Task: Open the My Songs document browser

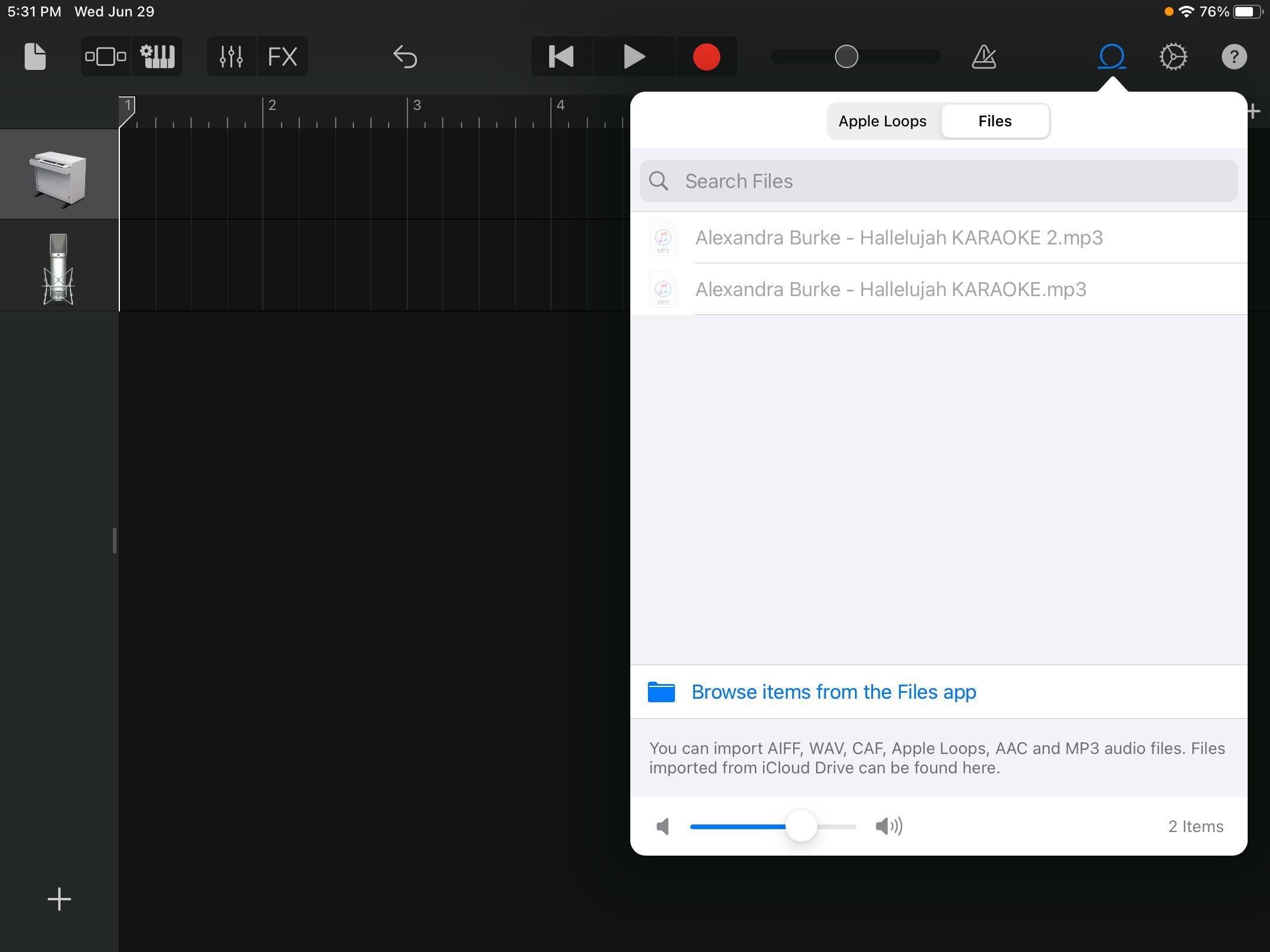Action: tap(34, 56)
